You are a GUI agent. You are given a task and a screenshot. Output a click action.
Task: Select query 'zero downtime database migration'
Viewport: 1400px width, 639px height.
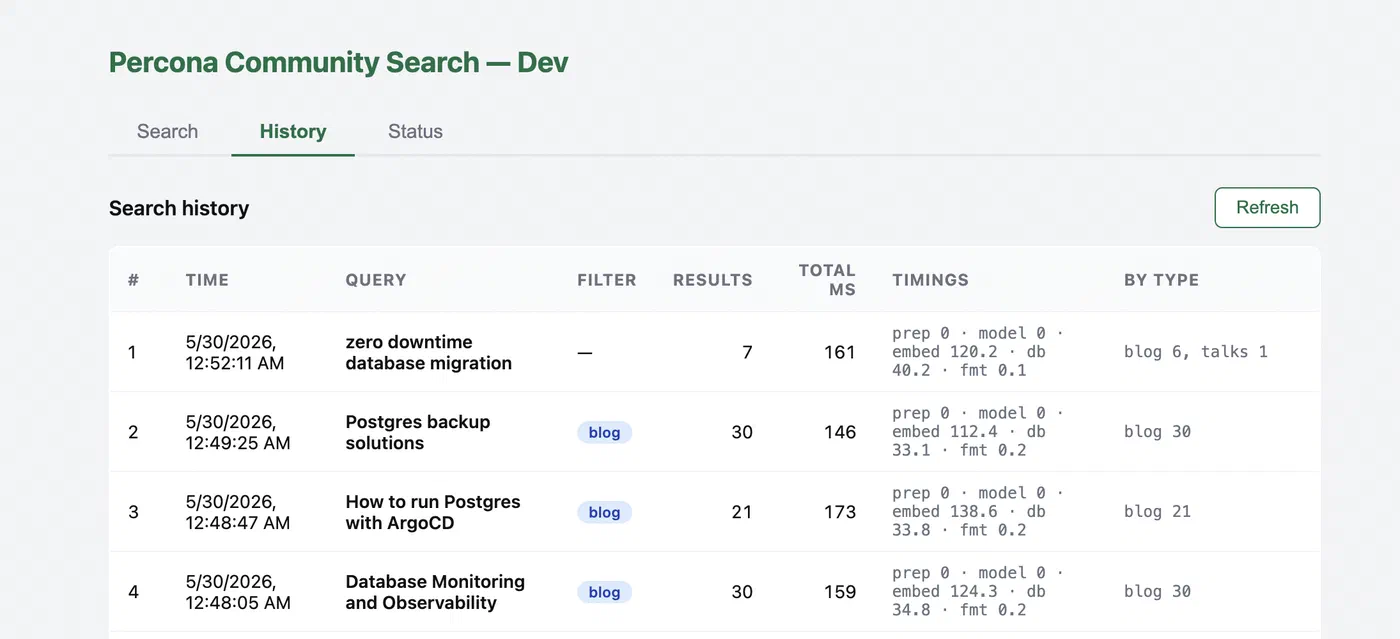pos(429,352)
